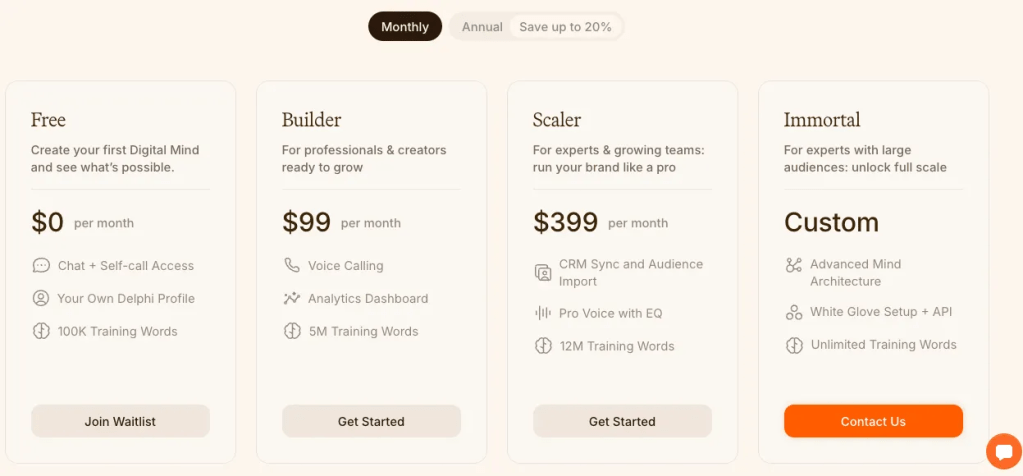Click the $399 Scaler price
1023x476 pixels.
[x=565, y=222]
